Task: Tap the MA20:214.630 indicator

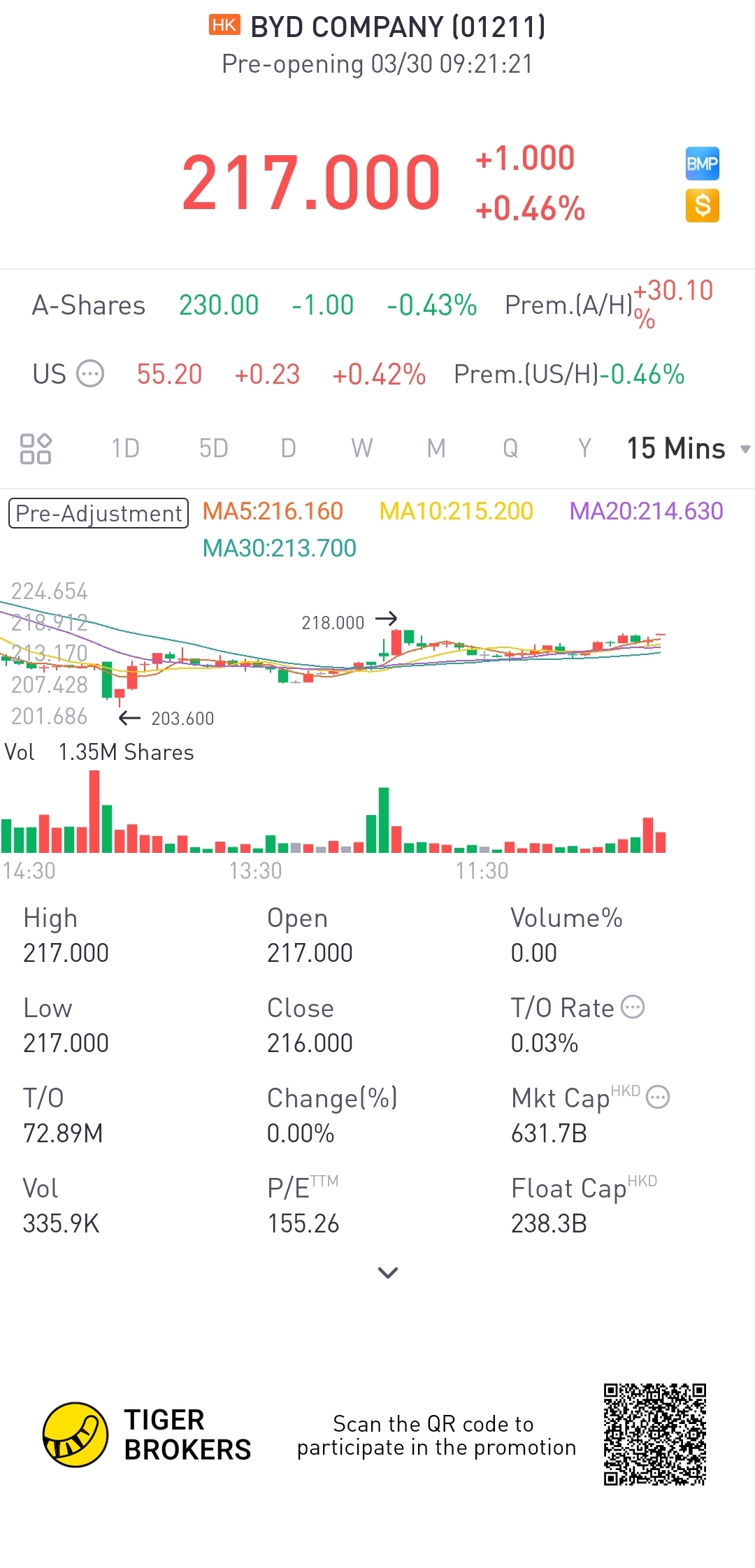Action: [646, 511]
